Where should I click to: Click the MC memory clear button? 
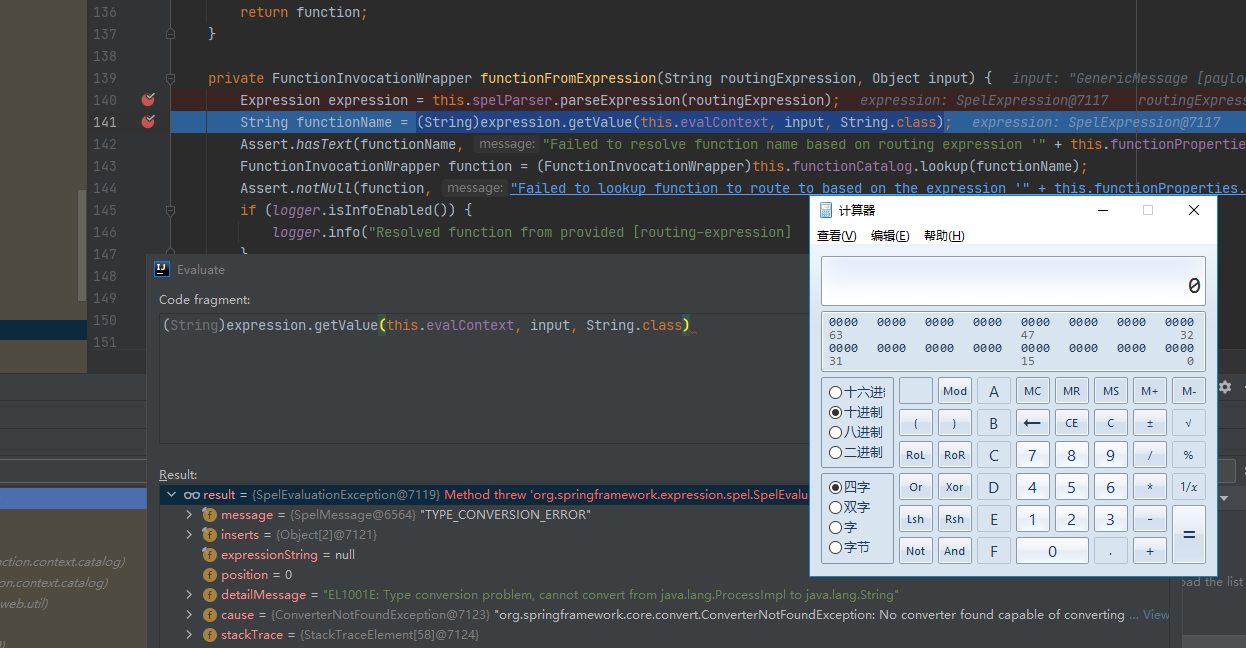1032,391
